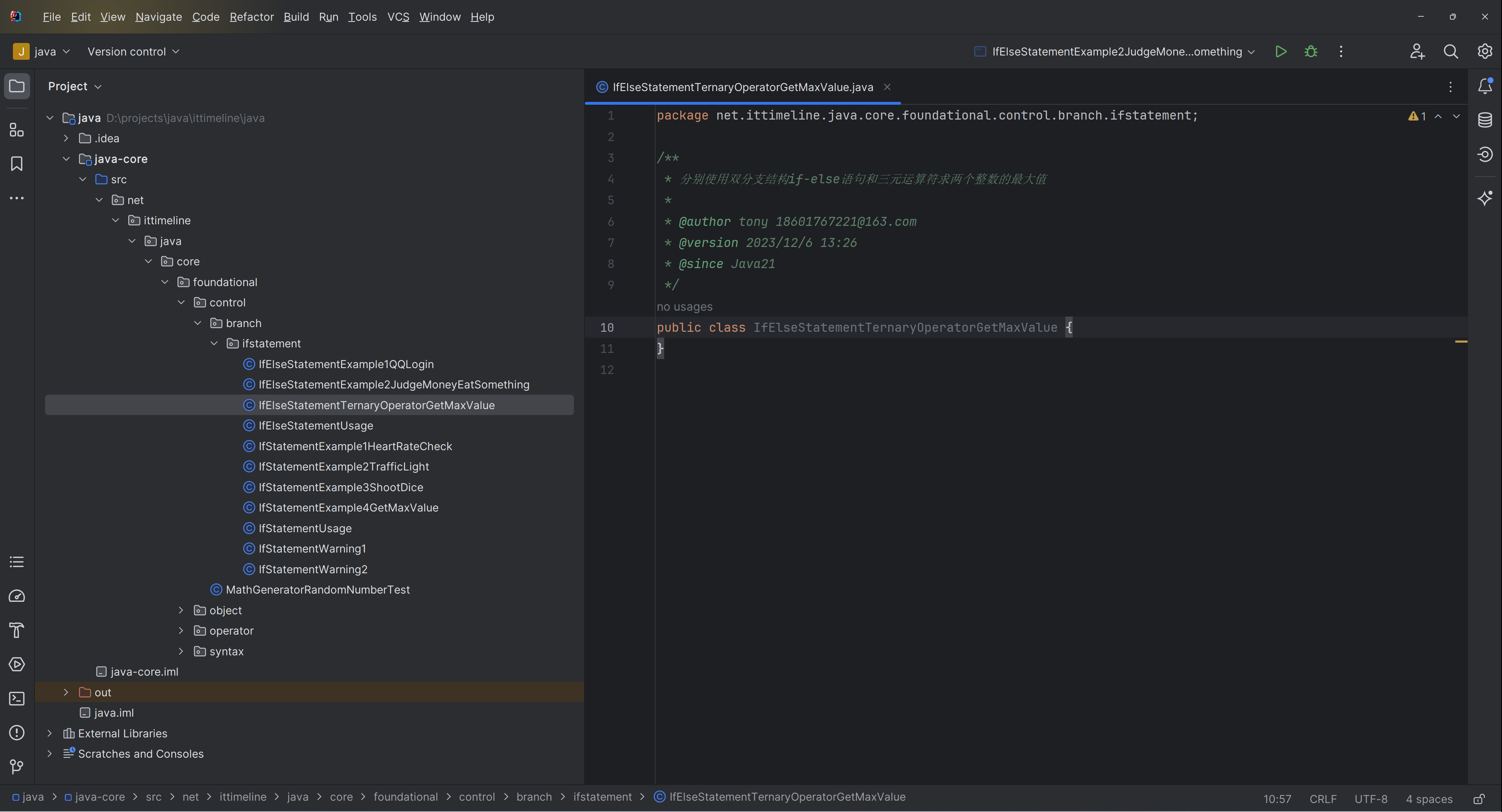Open the Database tool window

coord(1485,120)
